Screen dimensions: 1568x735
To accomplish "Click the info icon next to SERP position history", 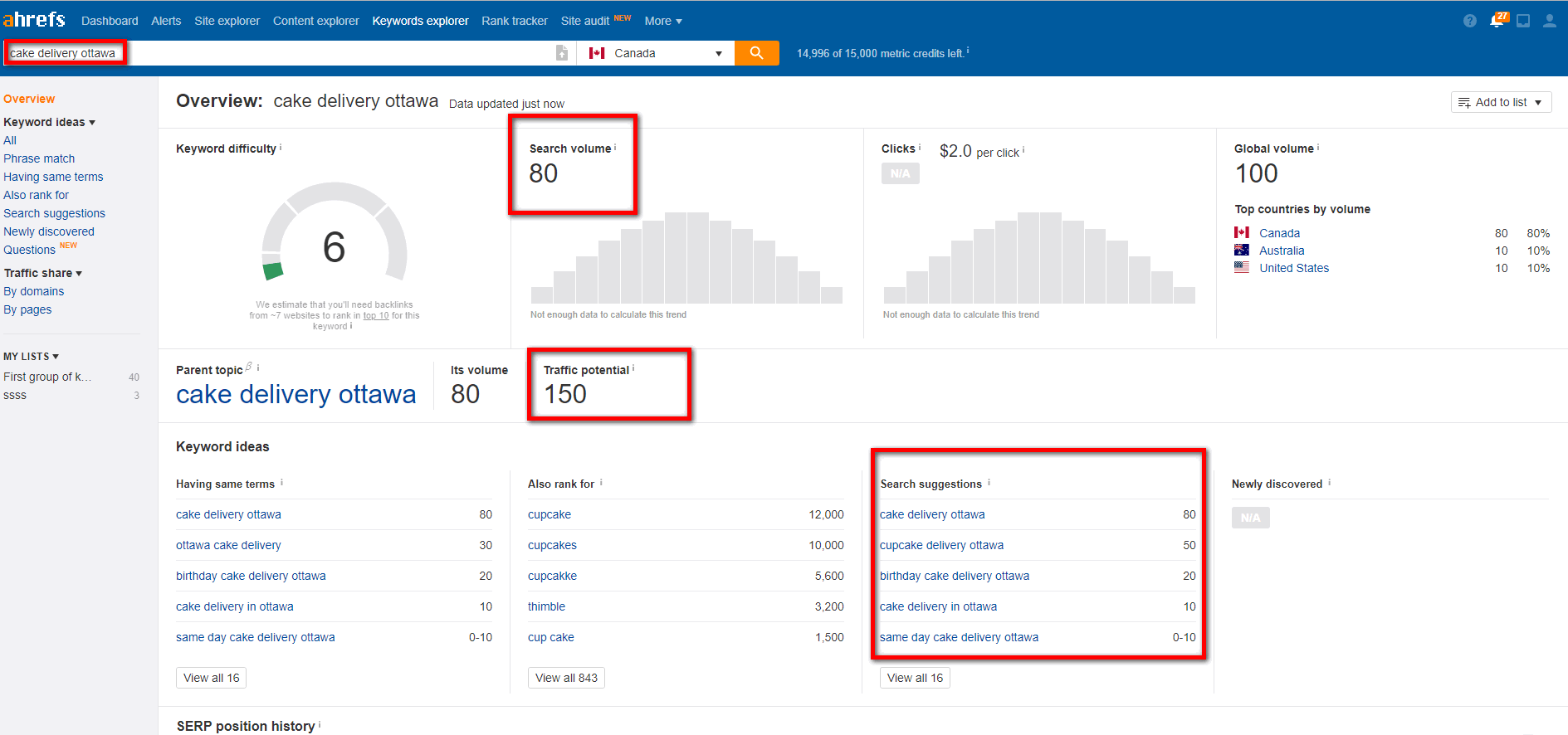I will point(320,724).
